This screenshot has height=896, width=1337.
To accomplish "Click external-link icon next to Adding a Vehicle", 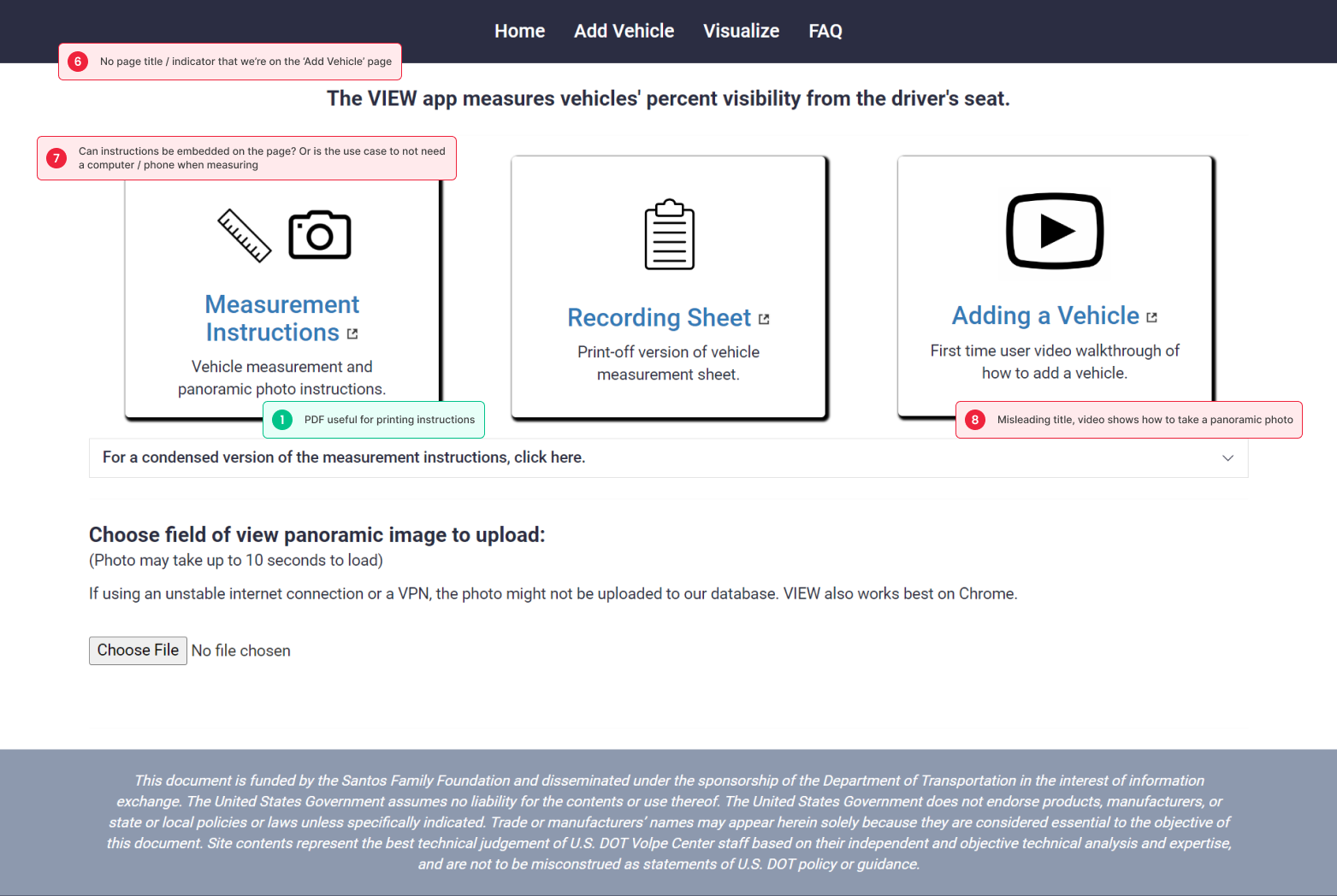I will [1151, 317].
